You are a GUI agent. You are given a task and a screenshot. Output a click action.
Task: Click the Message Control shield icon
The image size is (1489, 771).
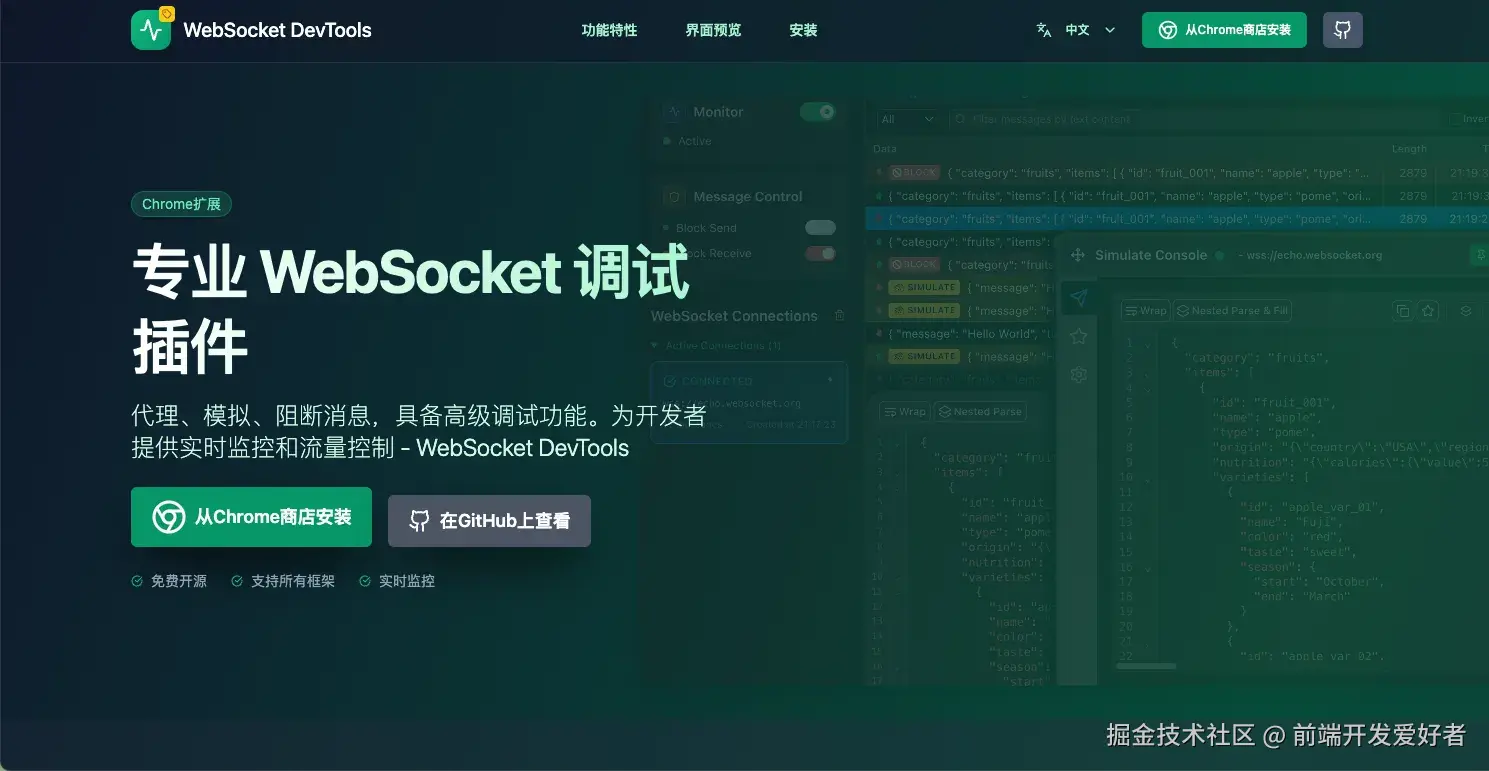[x=674, y=197]
